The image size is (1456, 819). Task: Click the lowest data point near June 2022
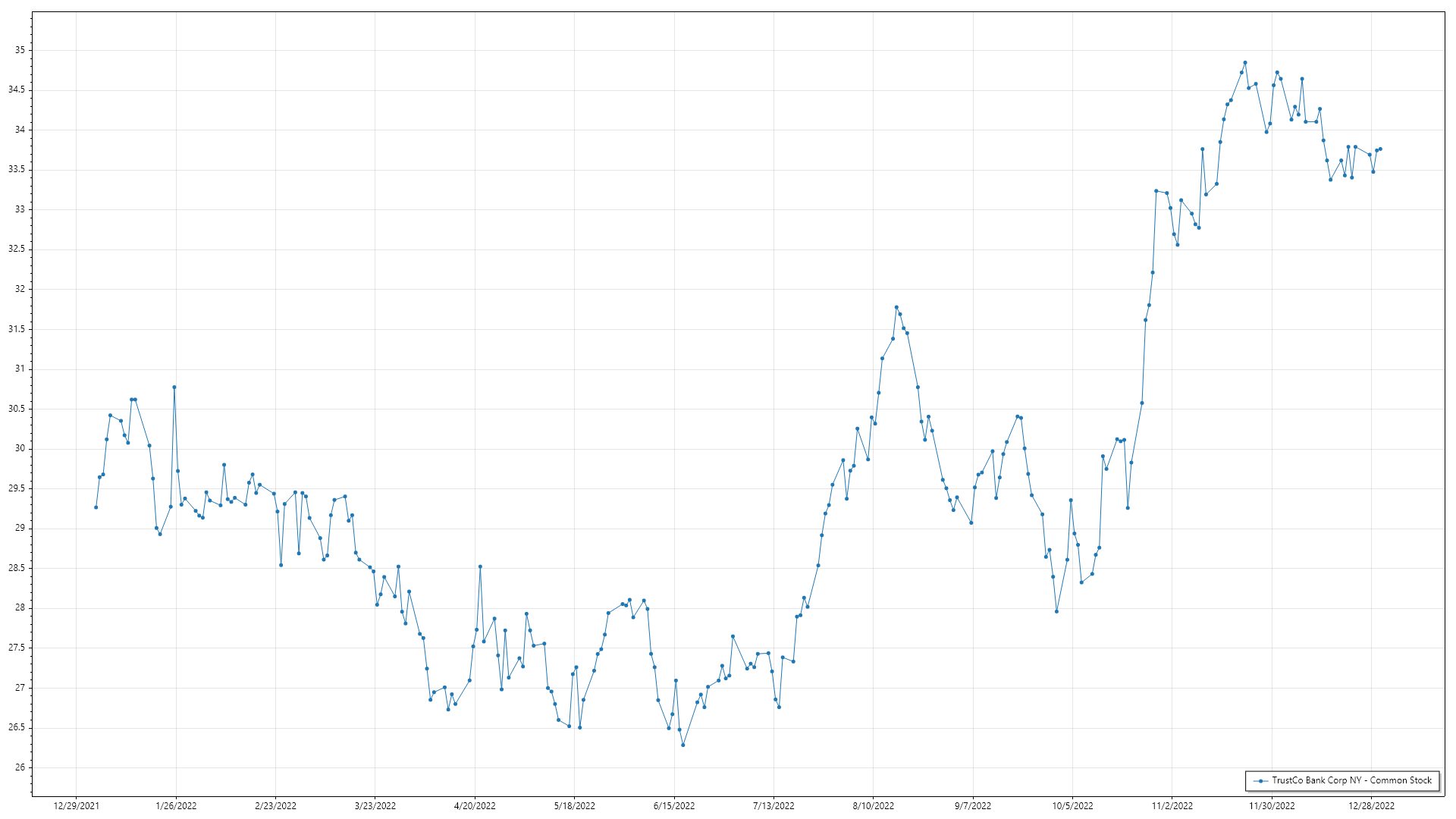[x=683, y=745]
